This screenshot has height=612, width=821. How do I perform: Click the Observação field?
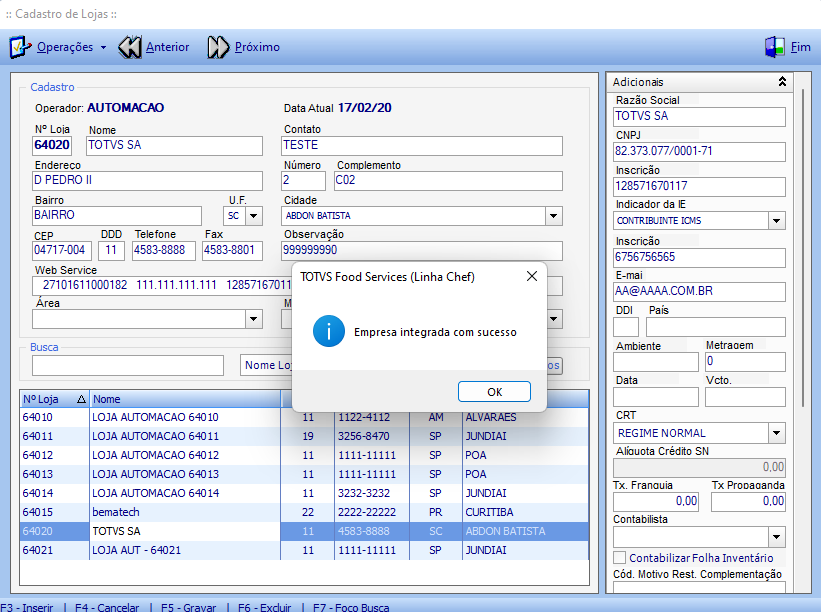pos(421,250)
